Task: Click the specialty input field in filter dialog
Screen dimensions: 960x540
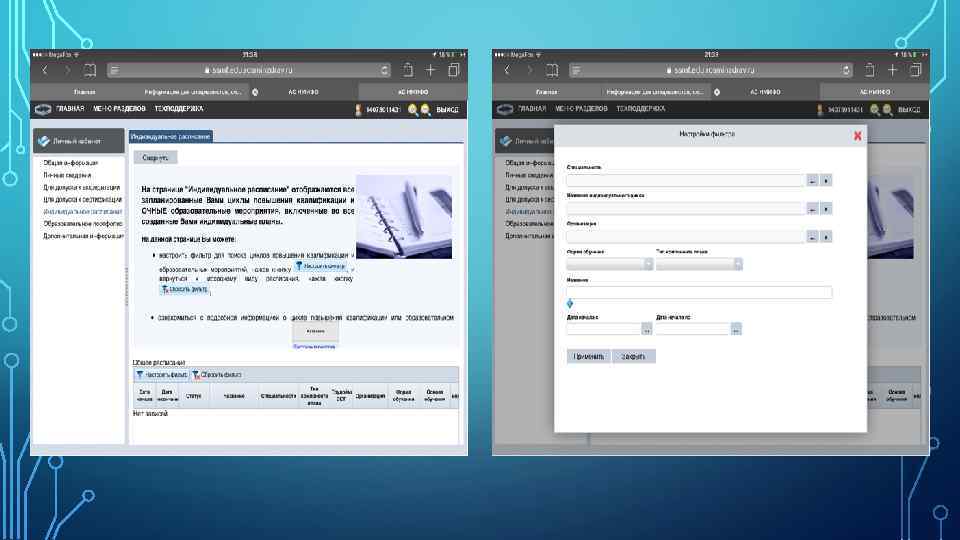Action: tap(686, 181)
